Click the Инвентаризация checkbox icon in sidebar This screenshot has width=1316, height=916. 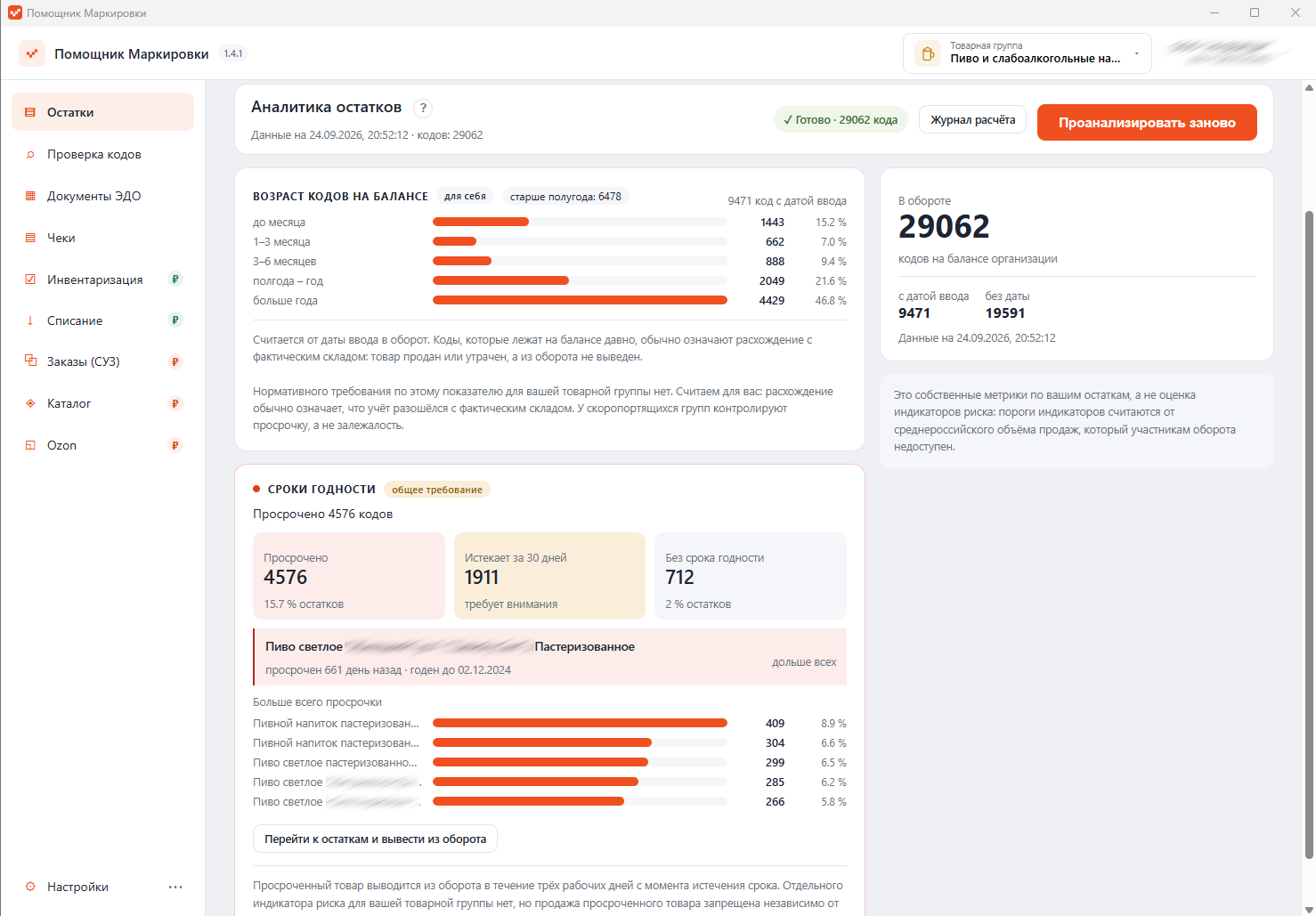point(30,280)
